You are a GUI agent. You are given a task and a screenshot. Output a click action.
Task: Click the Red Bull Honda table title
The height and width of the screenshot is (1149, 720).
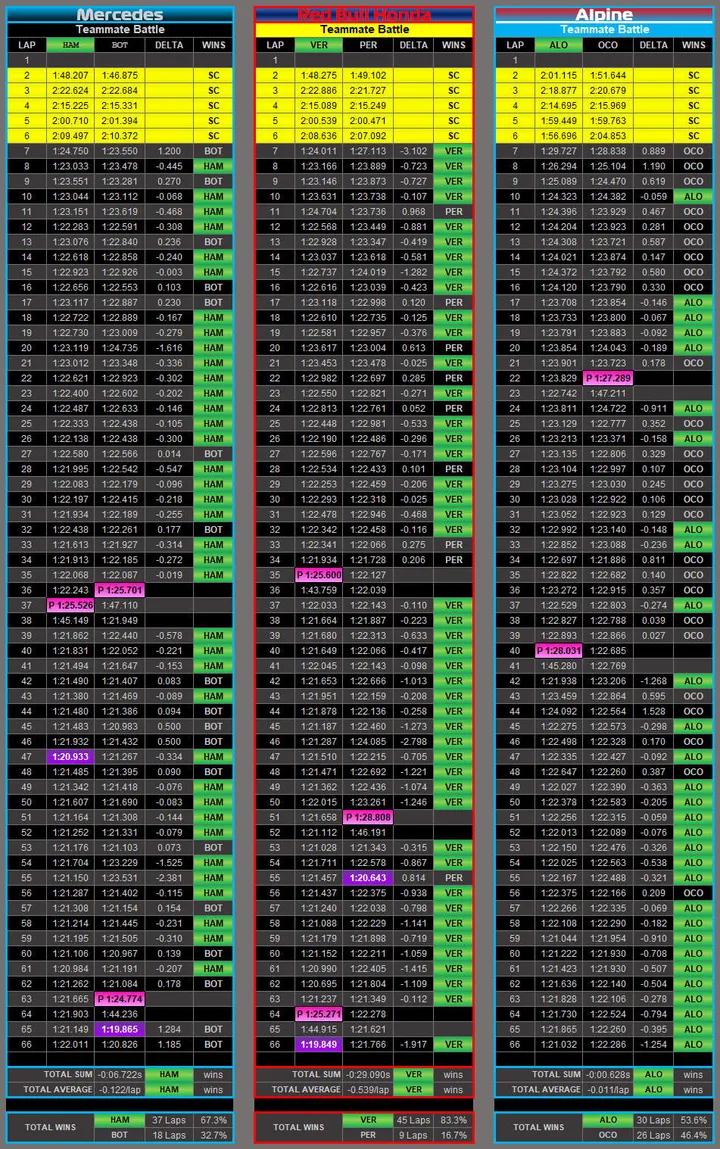click(364, 15)
